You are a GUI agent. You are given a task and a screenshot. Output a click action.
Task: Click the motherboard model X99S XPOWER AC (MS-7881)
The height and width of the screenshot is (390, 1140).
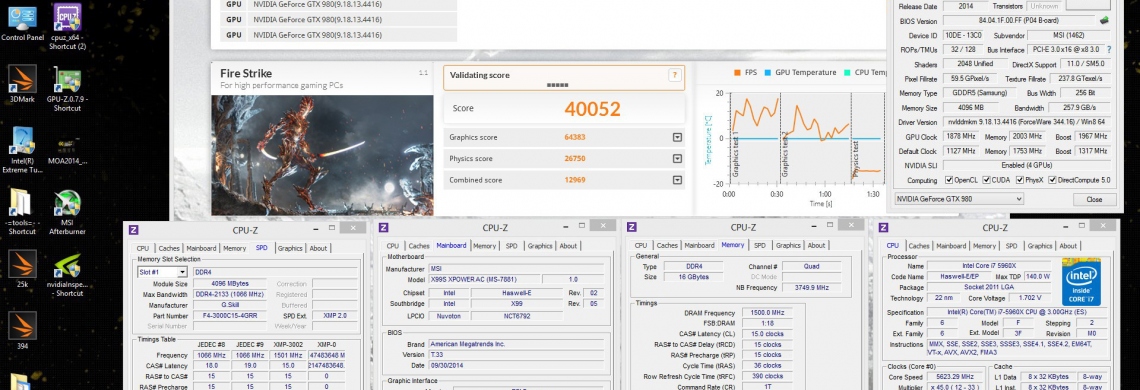tap(483, 279)
